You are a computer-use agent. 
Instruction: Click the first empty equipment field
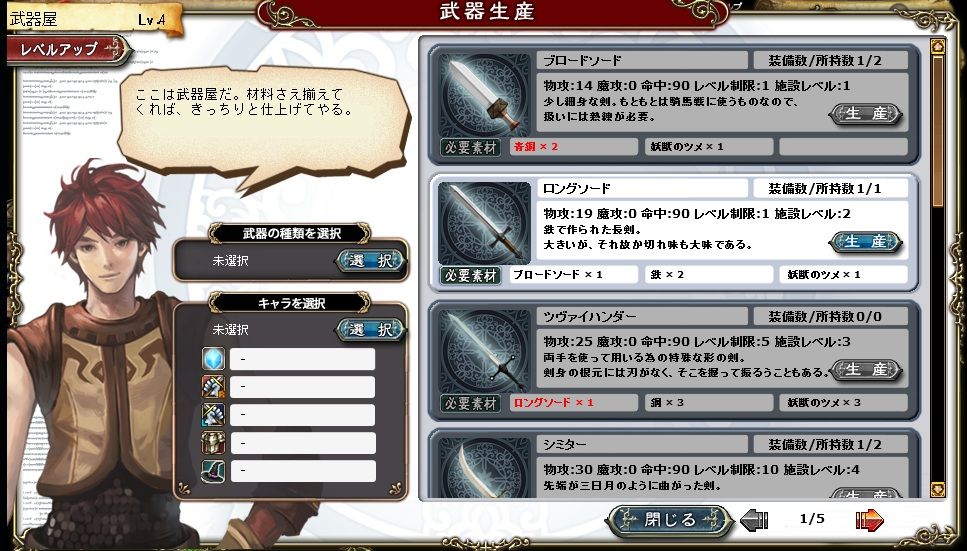click(302, 359)
